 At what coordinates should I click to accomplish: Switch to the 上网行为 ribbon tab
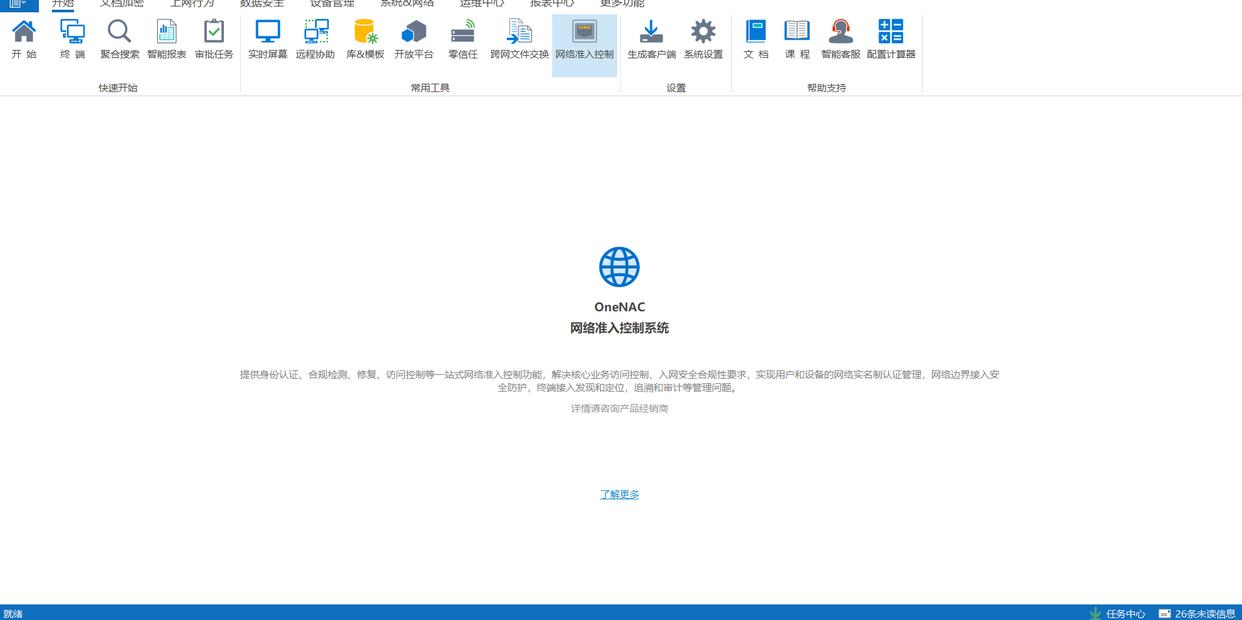(x=192, y=4)
